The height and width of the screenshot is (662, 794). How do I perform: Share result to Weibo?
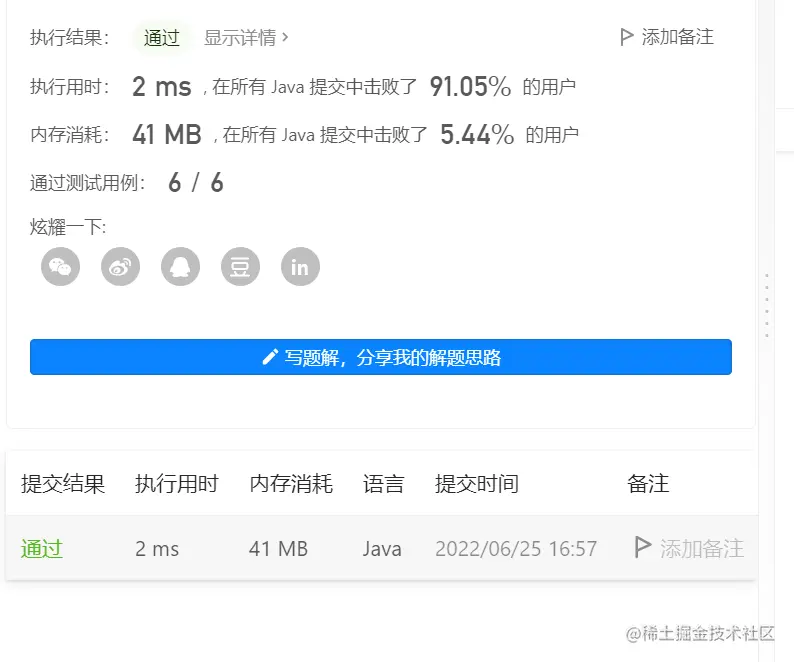tap(121, 266)
